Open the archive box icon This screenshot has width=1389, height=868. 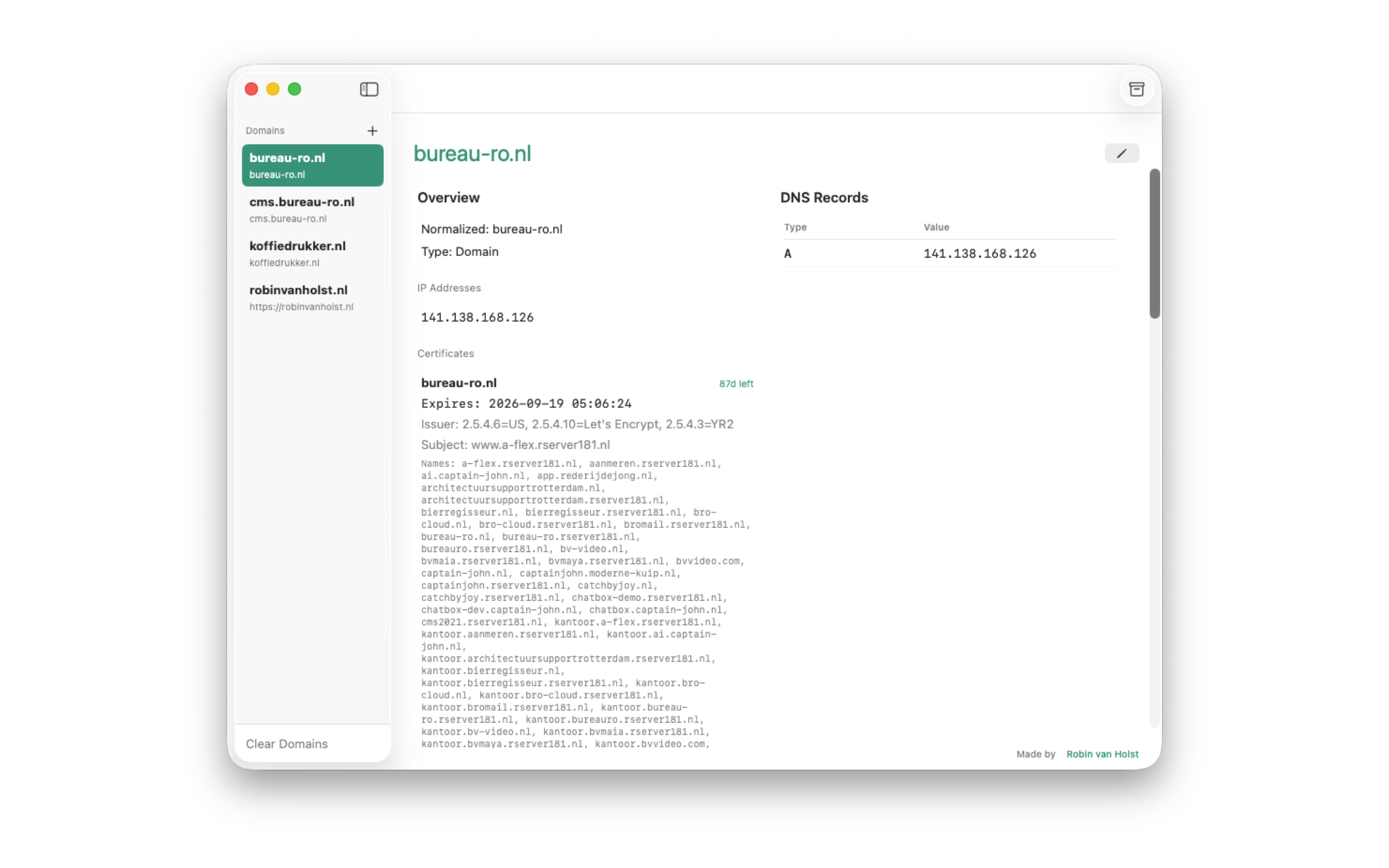pyautogui.click(x=1136, y=89)
